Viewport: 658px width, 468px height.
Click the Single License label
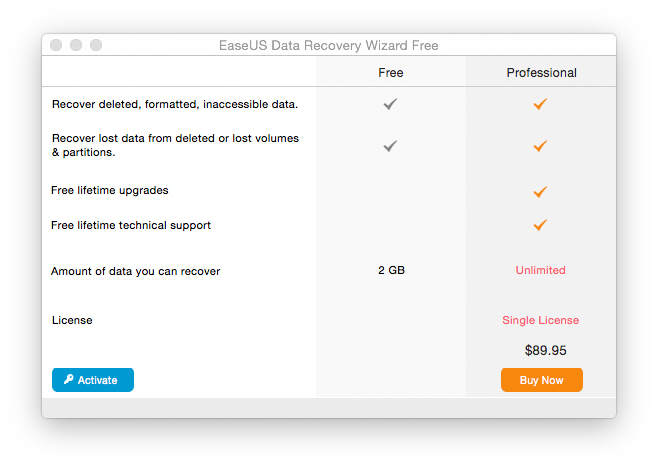tap(540, 320)
